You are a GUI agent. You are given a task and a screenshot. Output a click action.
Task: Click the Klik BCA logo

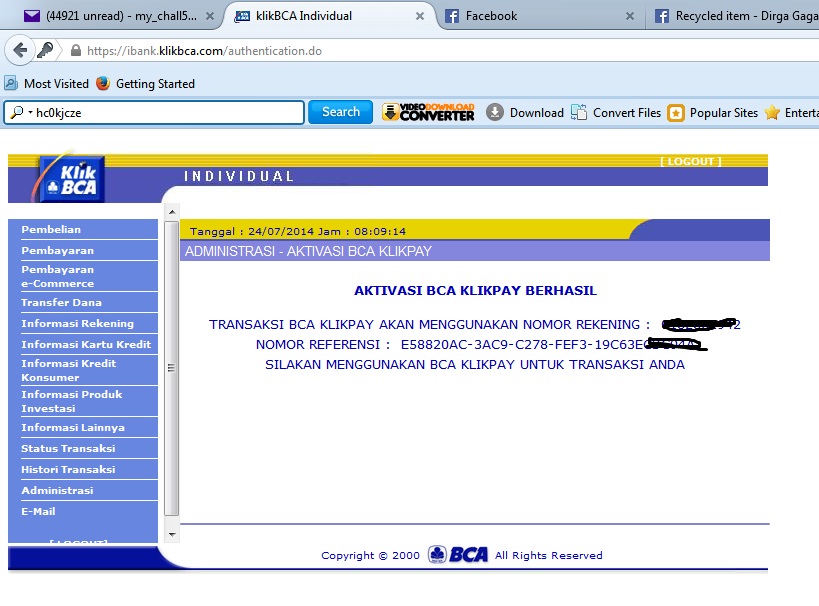[x=72, y=176]
